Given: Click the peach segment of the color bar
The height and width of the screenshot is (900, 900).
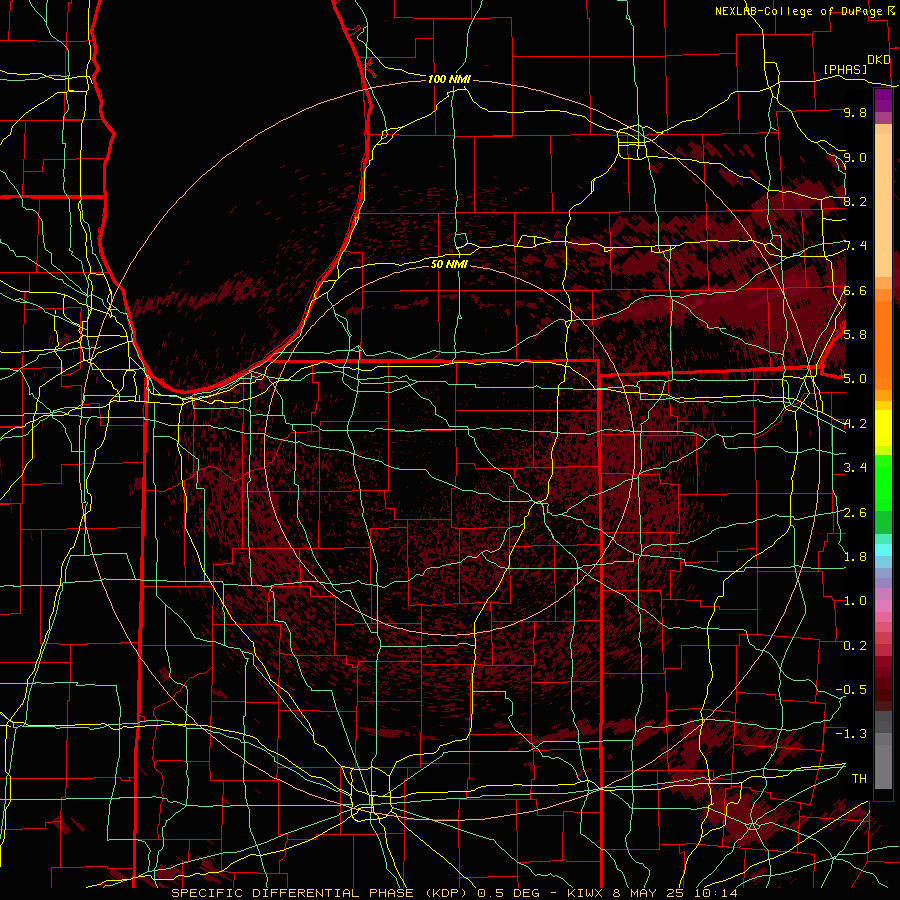Looking at the screenshot, I should coord(883,207).
